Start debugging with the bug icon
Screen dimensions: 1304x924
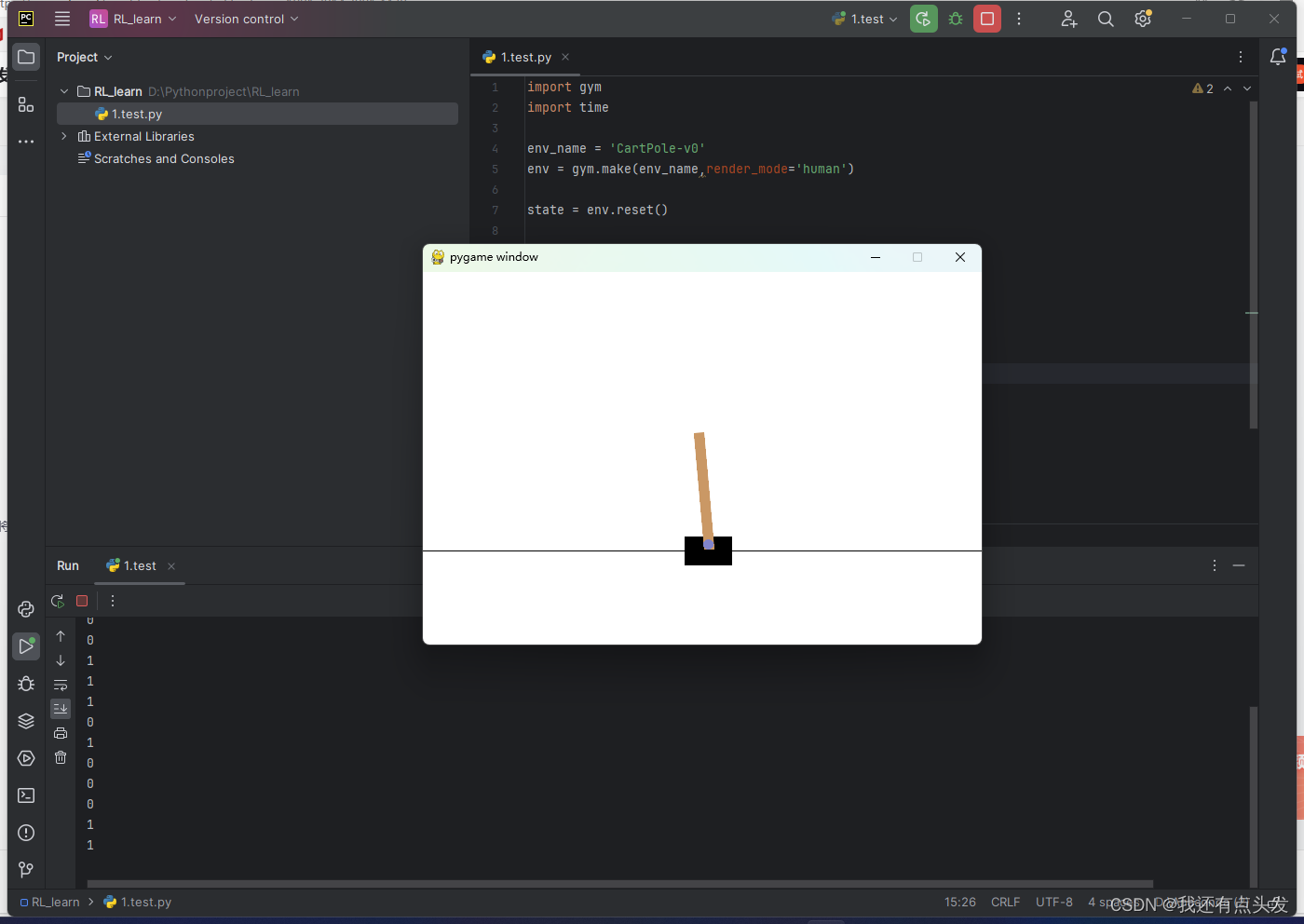(x=955, y=18)
